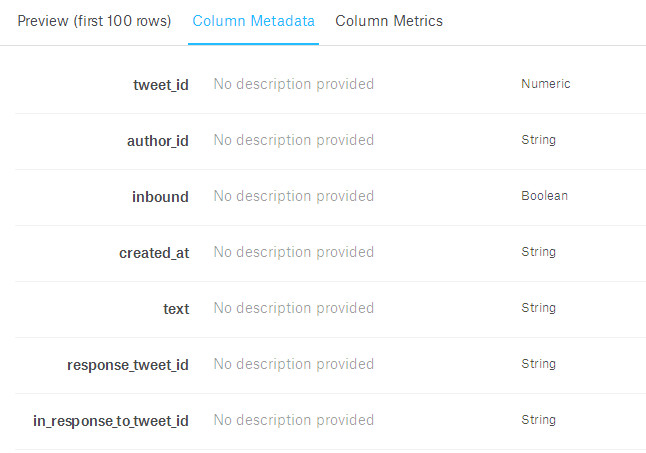
Task: Edit the description for tweet_id
Action: pos(294,84)
